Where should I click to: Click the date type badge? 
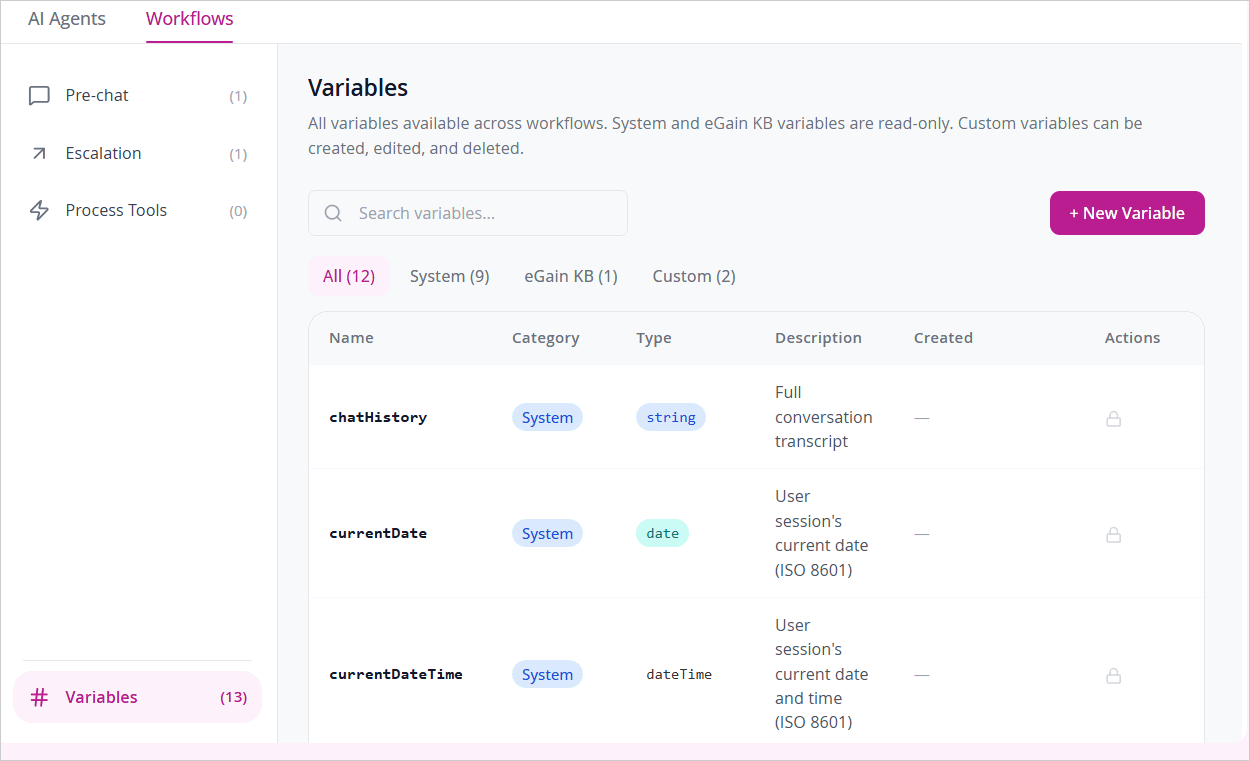click(x=662, y=533)
